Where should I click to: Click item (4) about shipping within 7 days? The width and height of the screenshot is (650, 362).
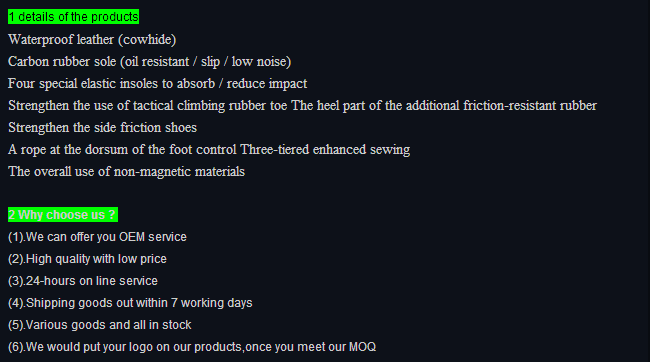130,303
